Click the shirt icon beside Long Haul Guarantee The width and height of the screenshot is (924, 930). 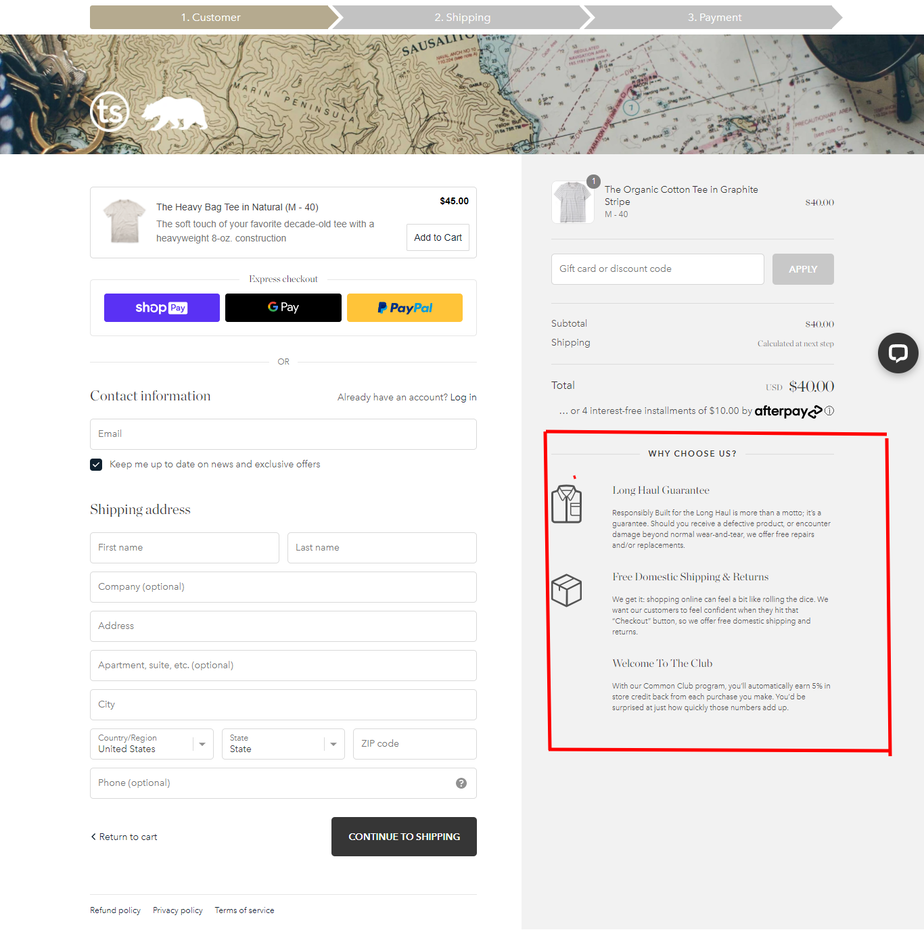pos(566,504)
